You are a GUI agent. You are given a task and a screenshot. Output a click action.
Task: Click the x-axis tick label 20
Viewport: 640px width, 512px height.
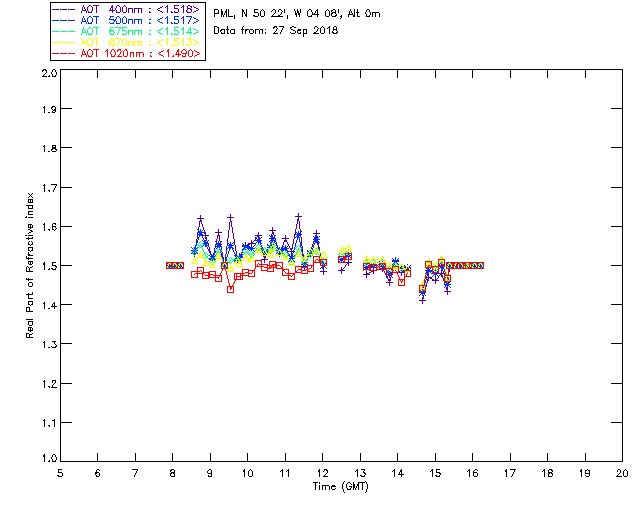622,473
